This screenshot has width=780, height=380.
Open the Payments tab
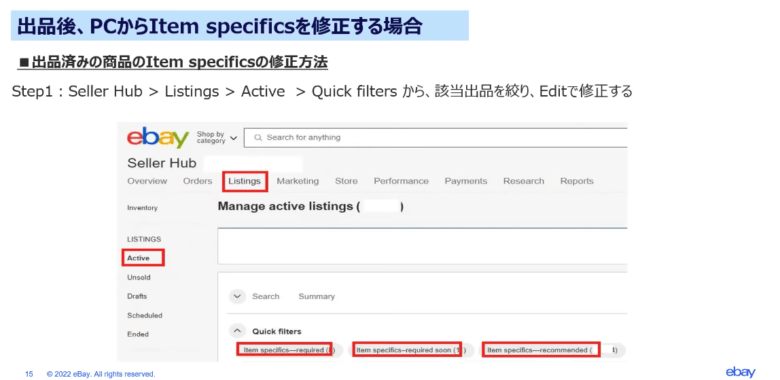(x=466, y=181)
